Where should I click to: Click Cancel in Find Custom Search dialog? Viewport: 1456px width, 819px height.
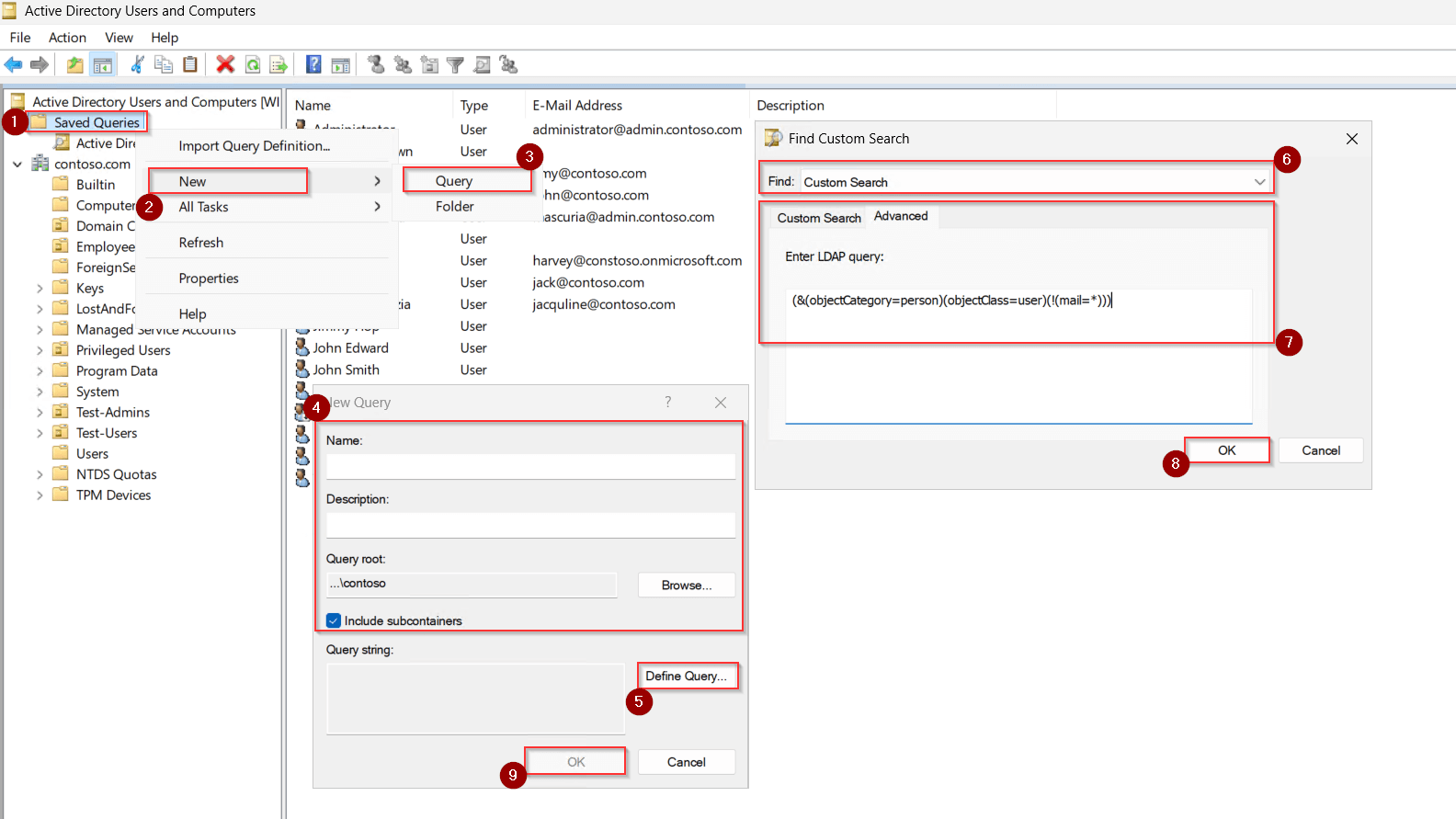click(x=1321, y=450)
